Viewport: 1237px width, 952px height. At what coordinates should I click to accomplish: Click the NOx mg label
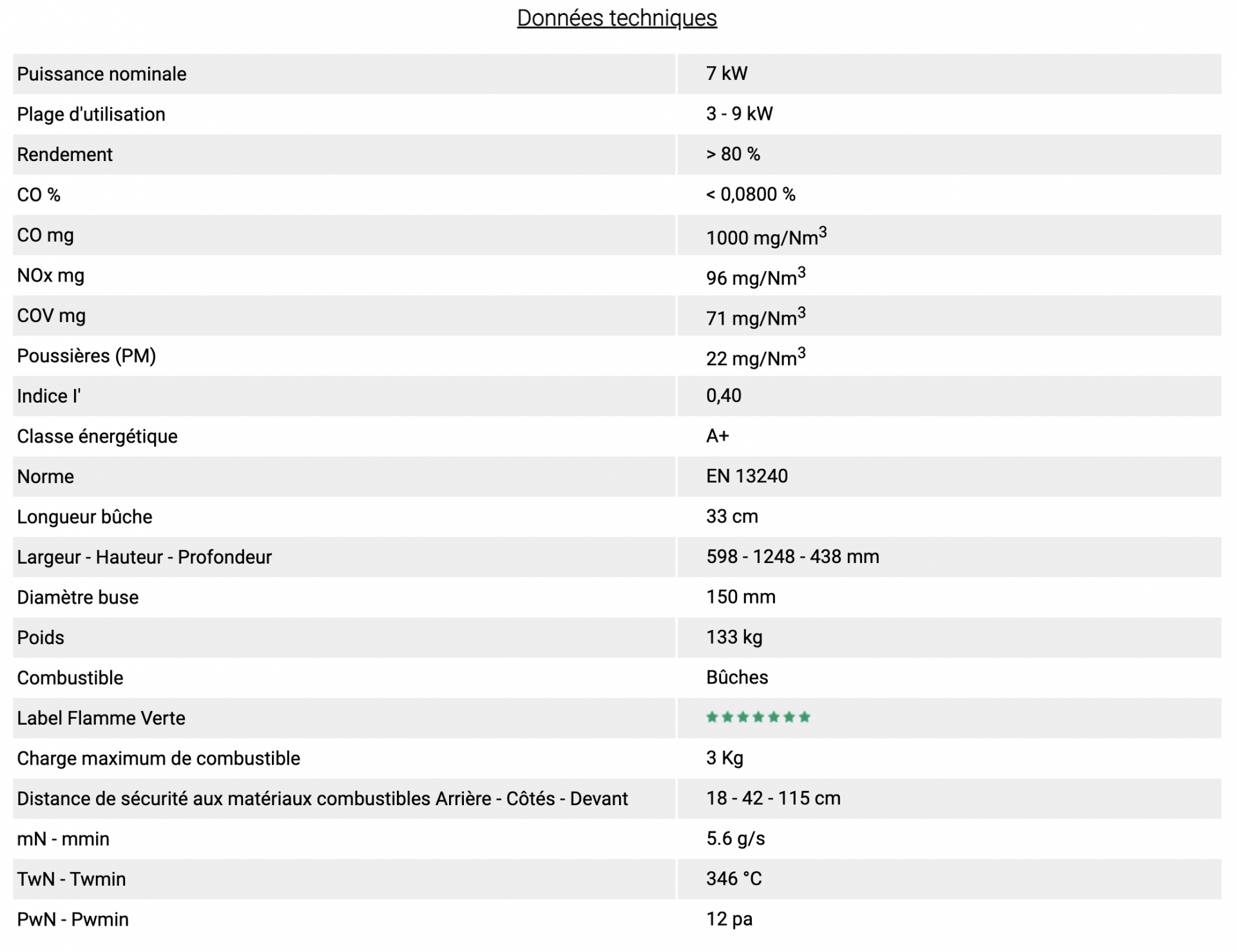coord(51,276)
